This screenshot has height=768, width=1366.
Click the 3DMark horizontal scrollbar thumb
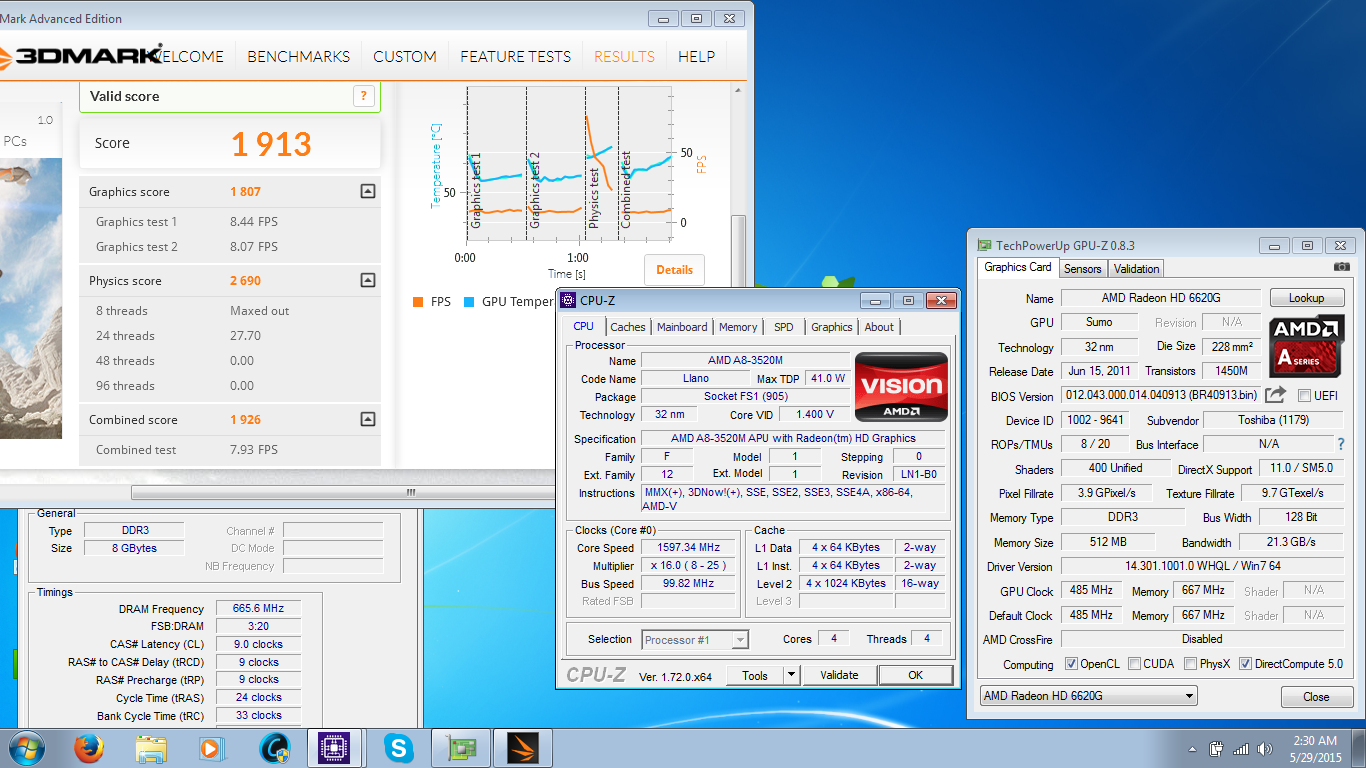point(410,492)
